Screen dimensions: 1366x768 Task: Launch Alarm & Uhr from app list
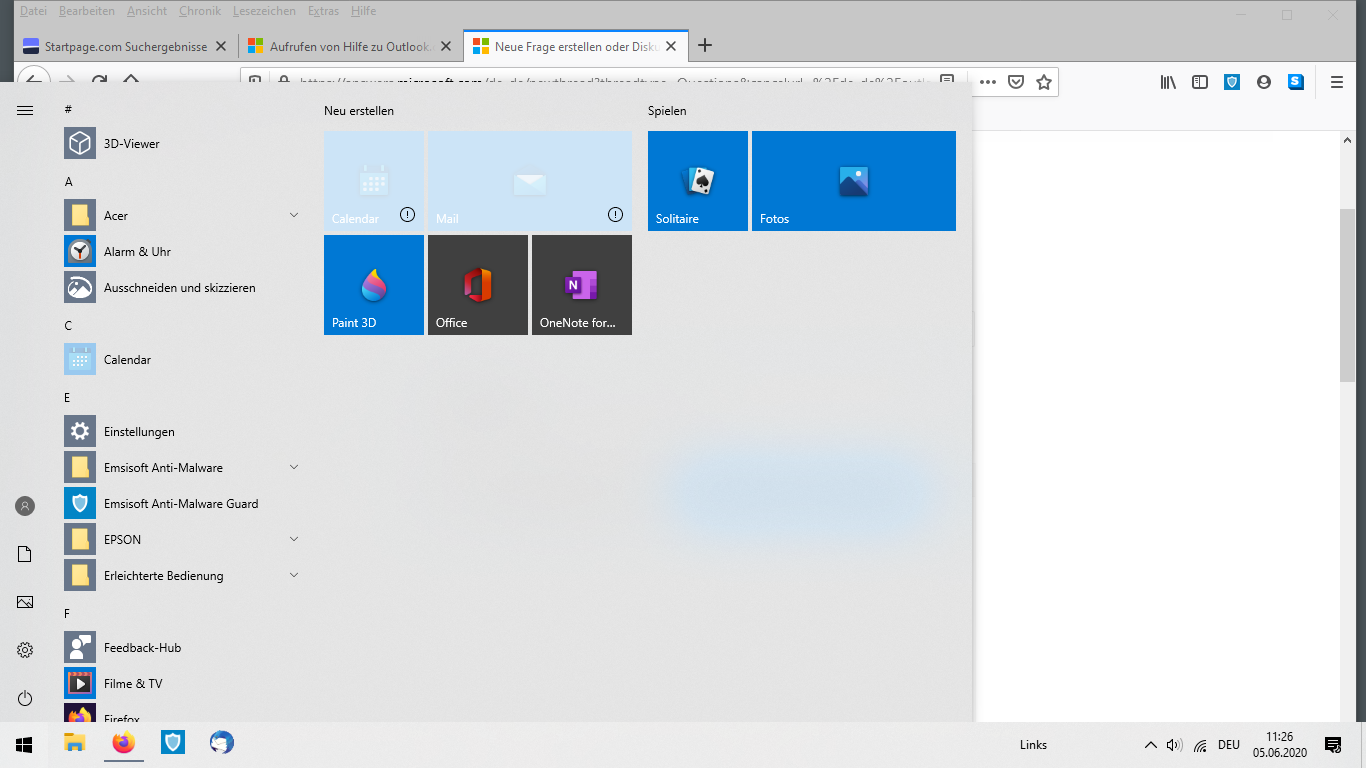coord(182,252)
